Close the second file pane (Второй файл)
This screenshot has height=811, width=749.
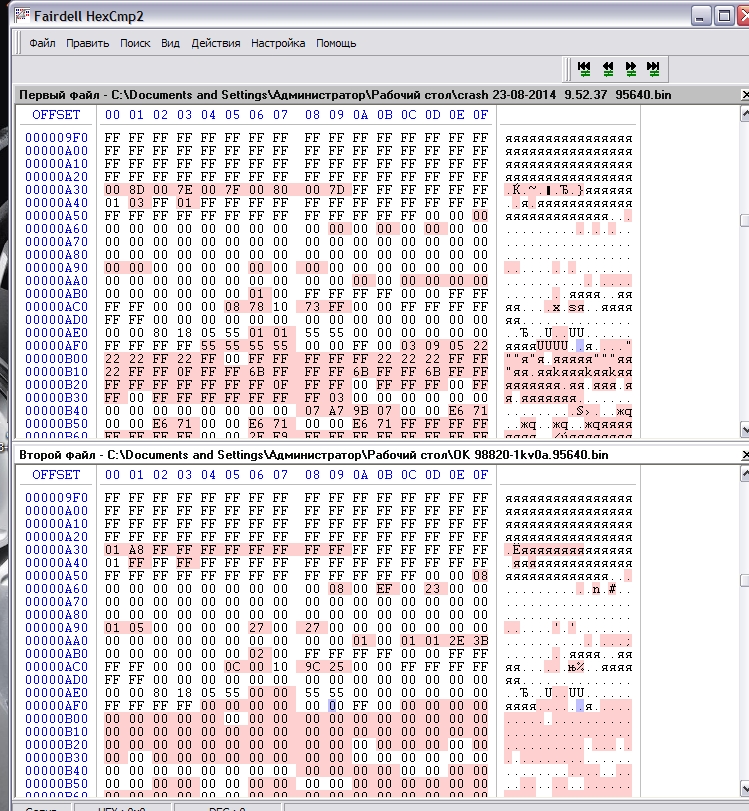(x=745, y=455)
